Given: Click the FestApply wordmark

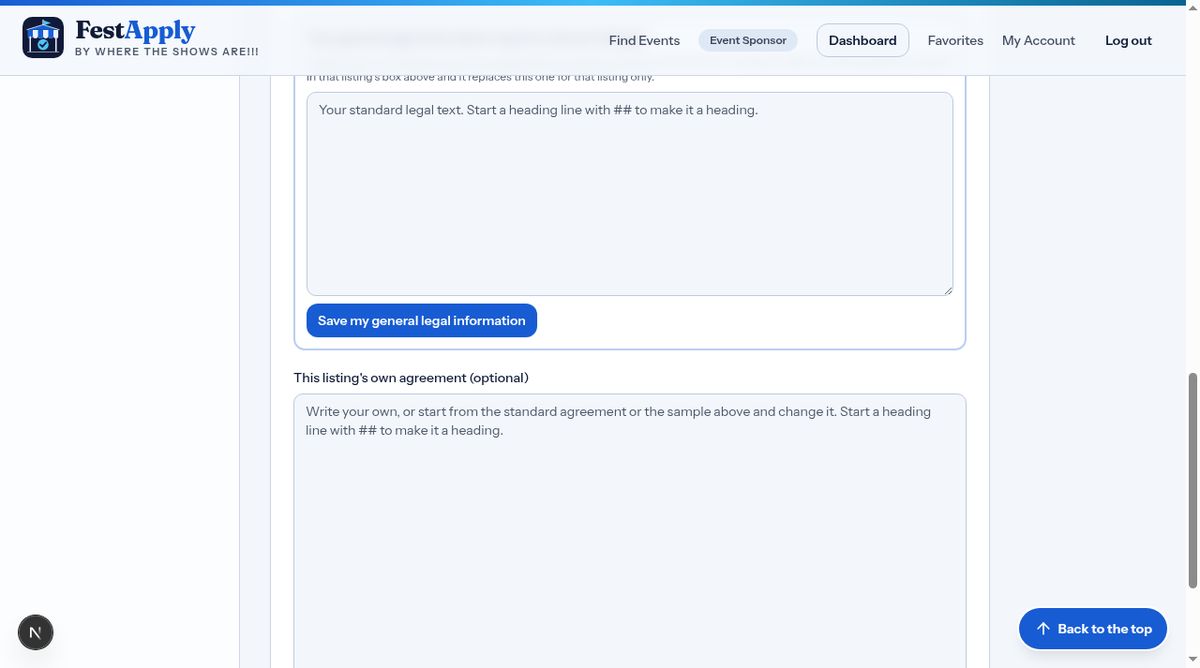Looking at the screenshot, I should pyautogui.click(x=135, y=30).
